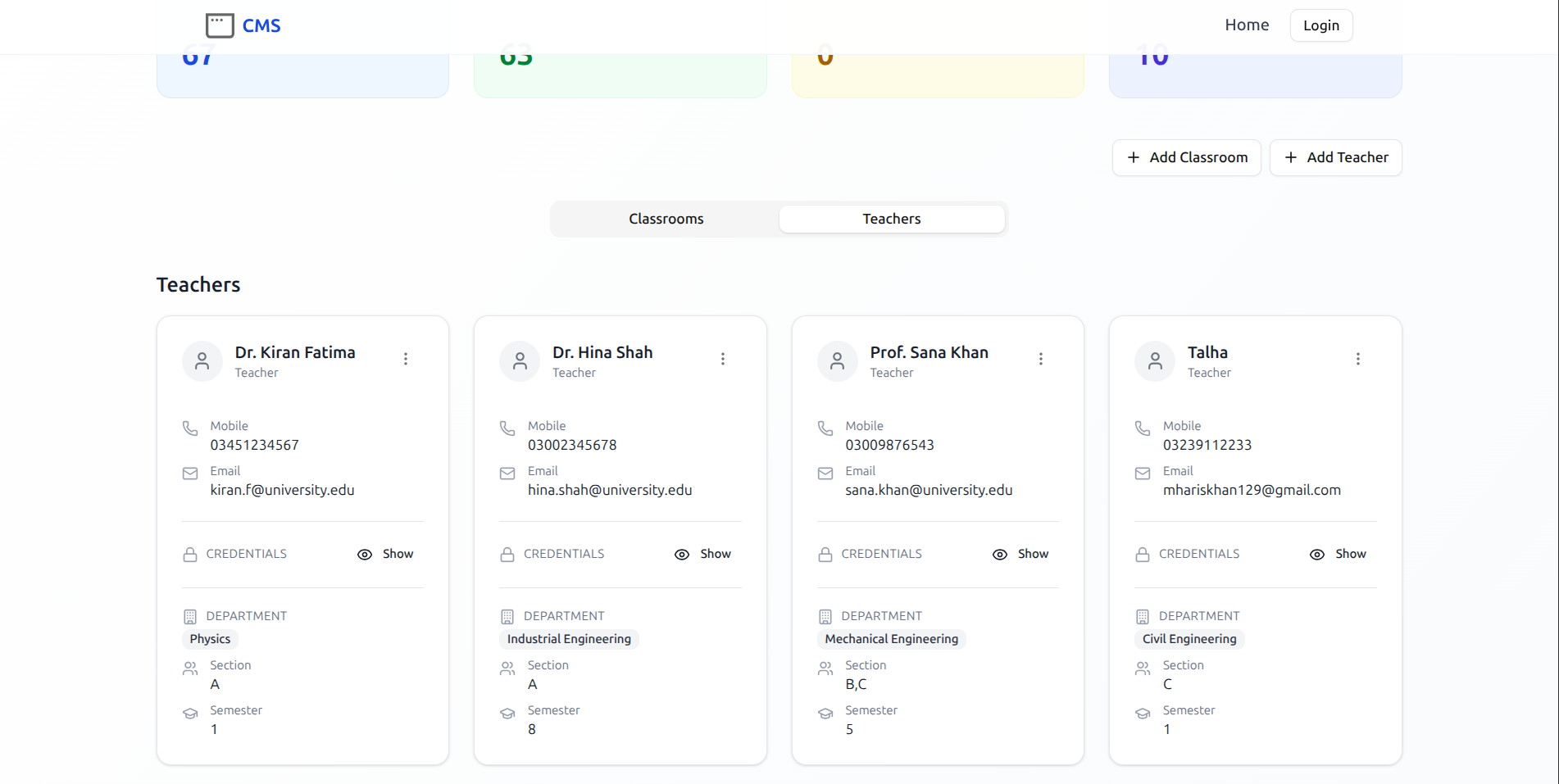Click Dr. Hina Shah's avatar icon
This screenshot has width=1559, height=784.
(x=520, y=361)
